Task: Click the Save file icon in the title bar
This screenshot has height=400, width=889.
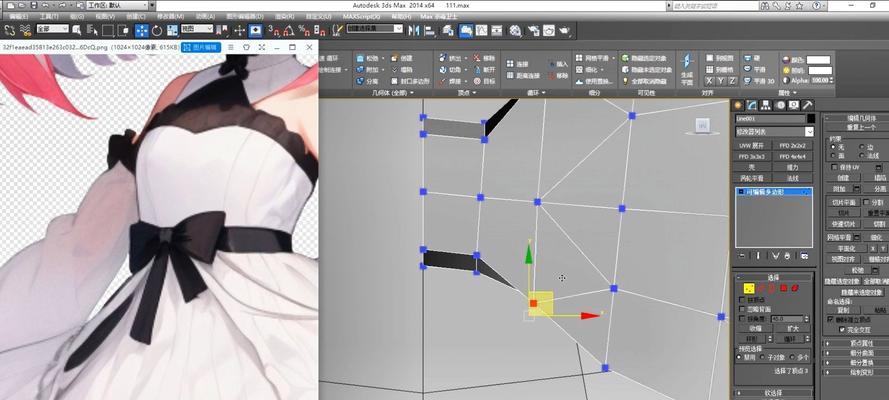Action: pos(35,5)
